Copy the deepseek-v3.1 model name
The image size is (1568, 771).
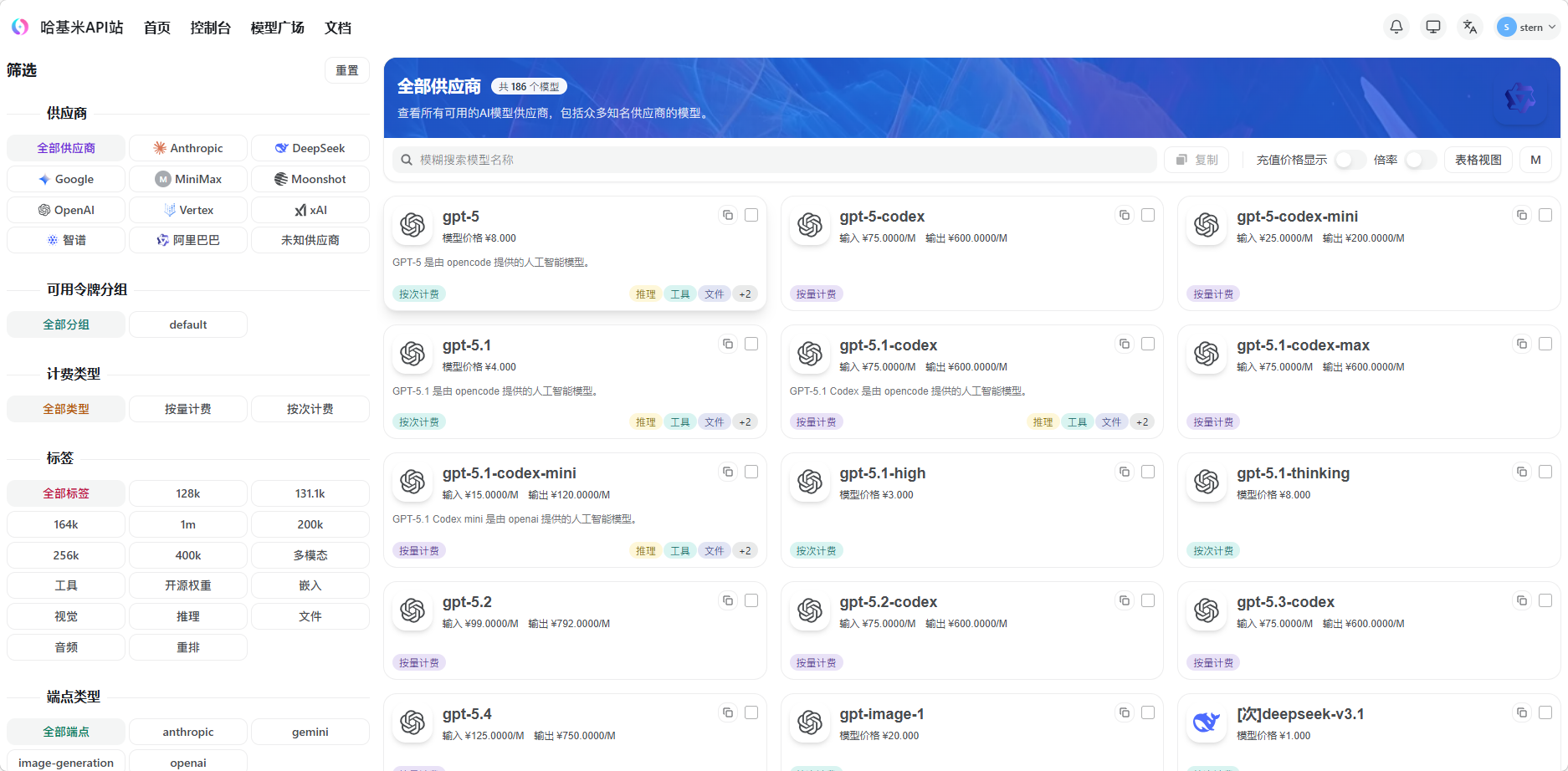[x=1521, y=712]
